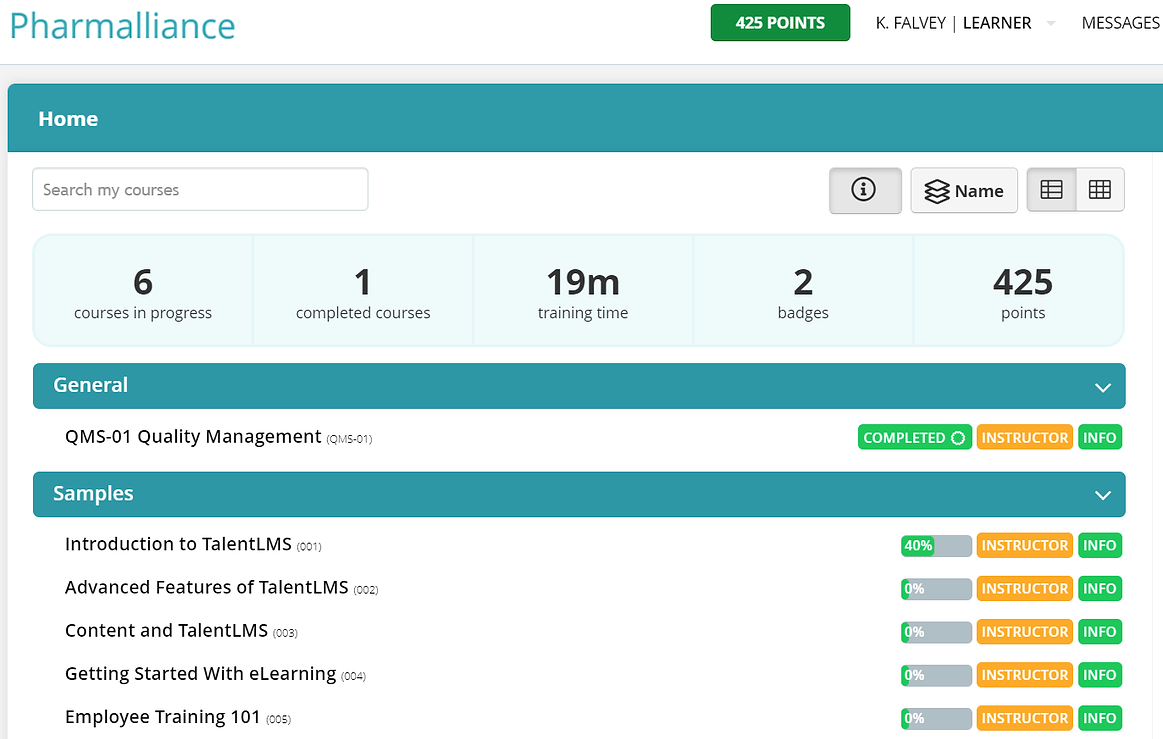Switch to grid view layout
This screenshot has width=1163, height=739.
[x=1100, y=190]
